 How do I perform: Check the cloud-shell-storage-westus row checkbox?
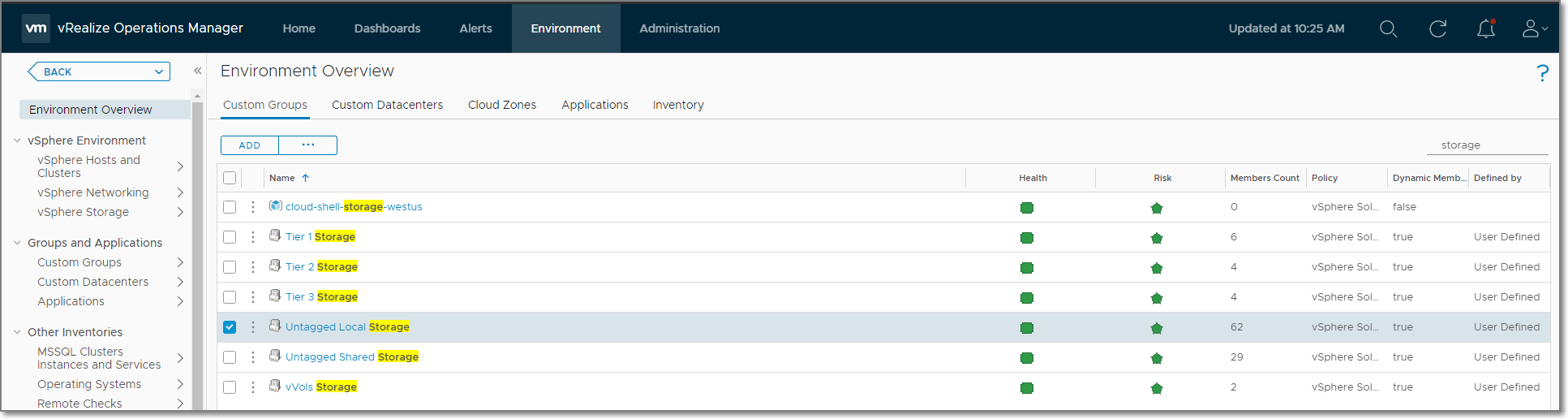pyautogui.click(x=230, y=207)
